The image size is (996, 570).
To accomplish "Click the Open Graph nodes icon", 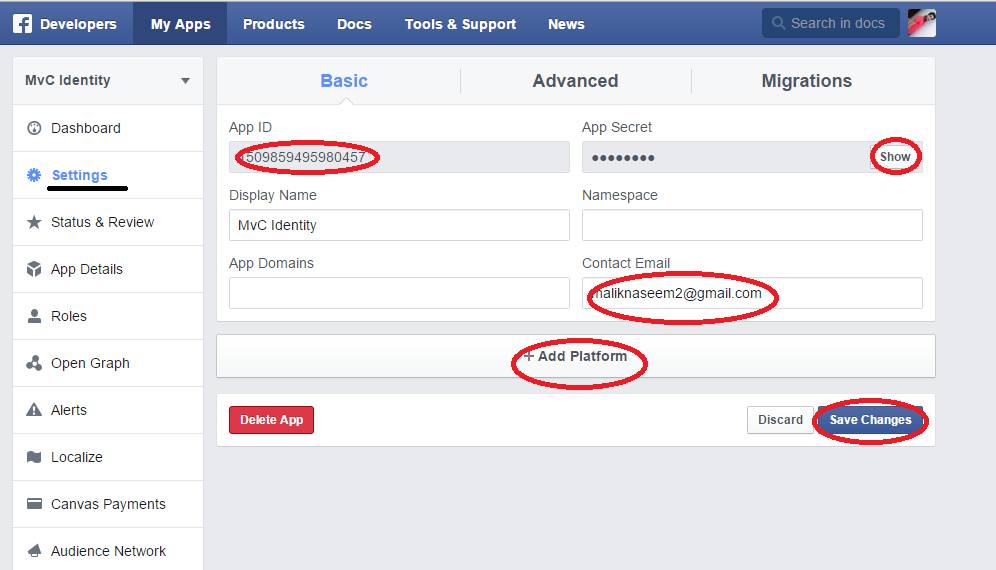I will tap(34, 363).
